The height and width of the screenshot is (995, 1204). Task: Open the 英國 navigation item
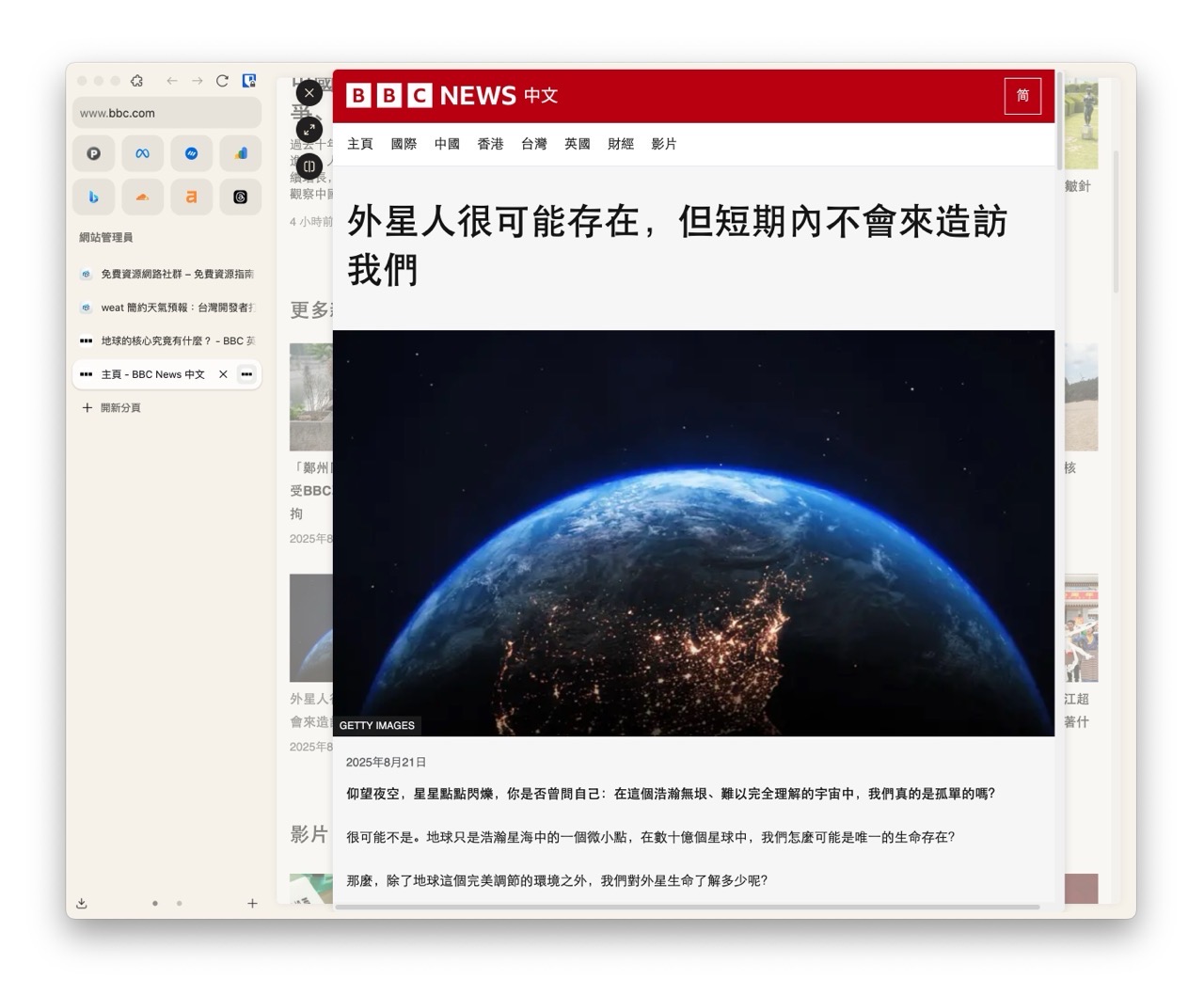[x=578, y=144]
